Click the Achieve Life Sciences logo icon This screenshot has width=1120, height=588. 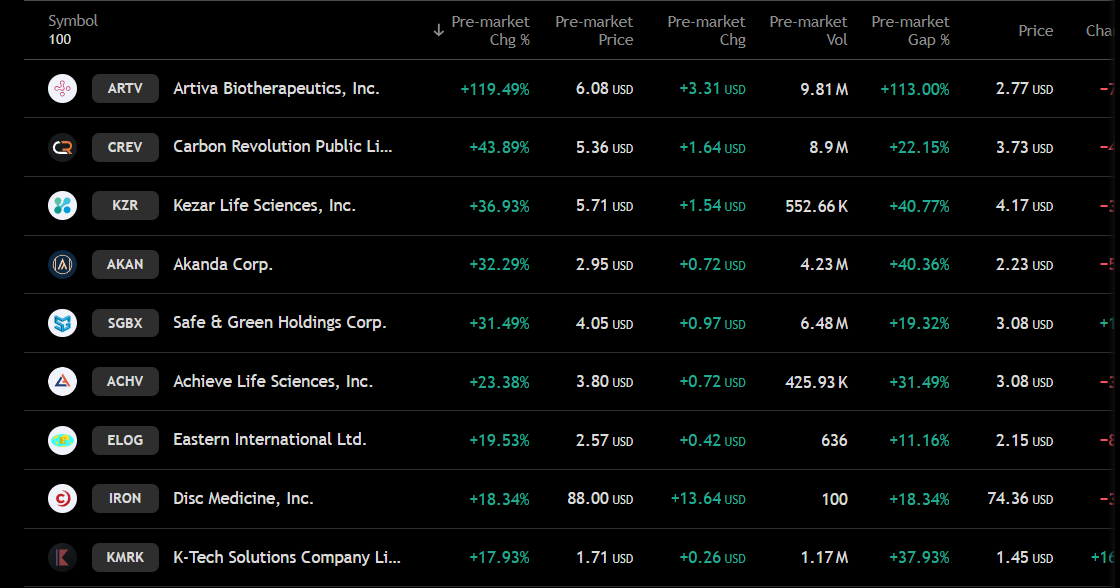(x=62, y=382)
